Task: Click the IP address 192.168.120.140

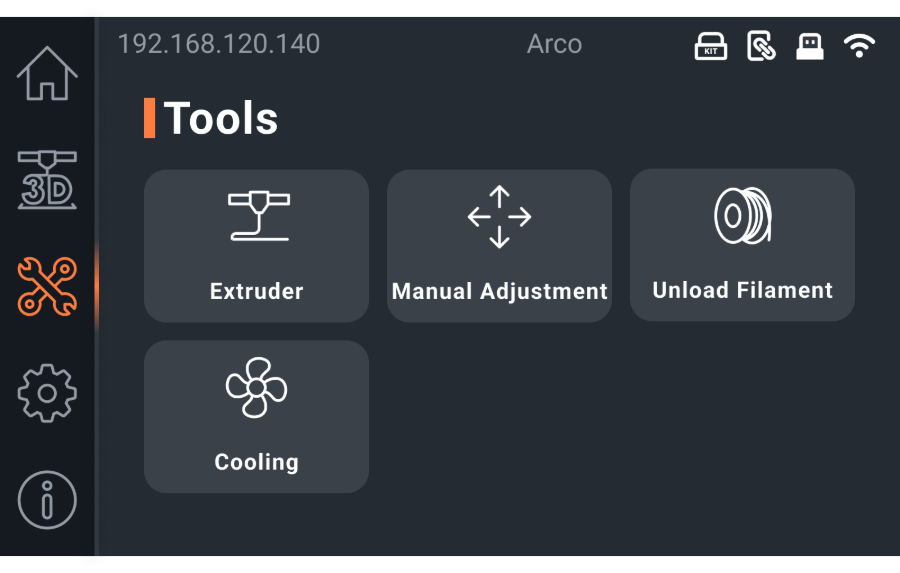Action: pos(219,44)
